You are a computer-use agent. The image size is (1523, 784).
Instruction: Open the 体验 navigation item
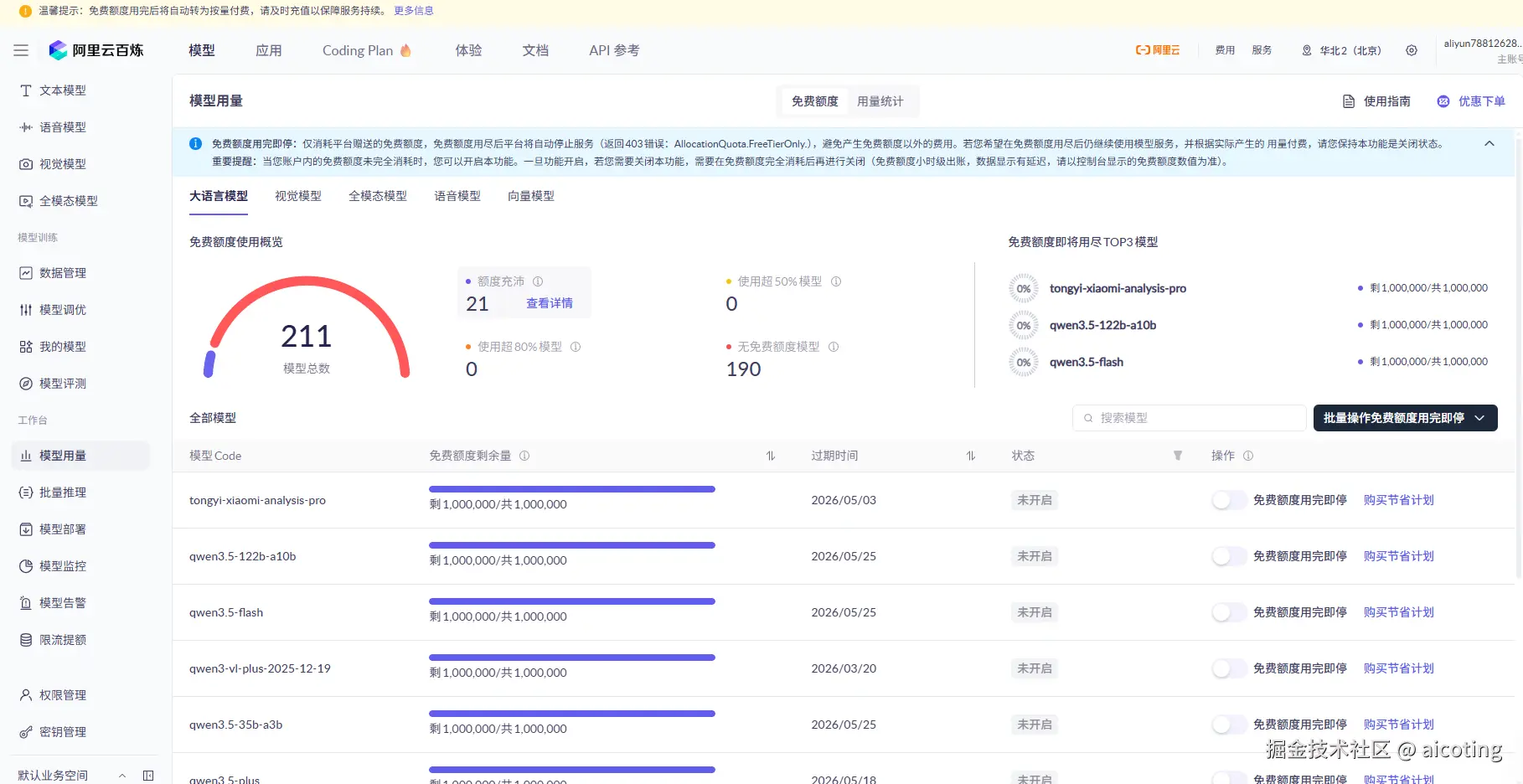click(x=468, y=50)
